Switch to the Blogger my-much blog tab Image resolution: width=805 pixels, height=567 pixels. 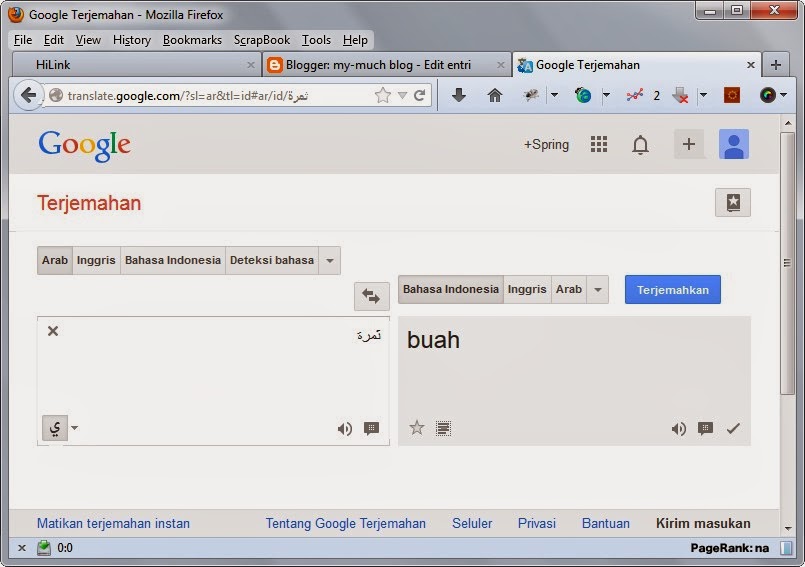tap(386, 65)
